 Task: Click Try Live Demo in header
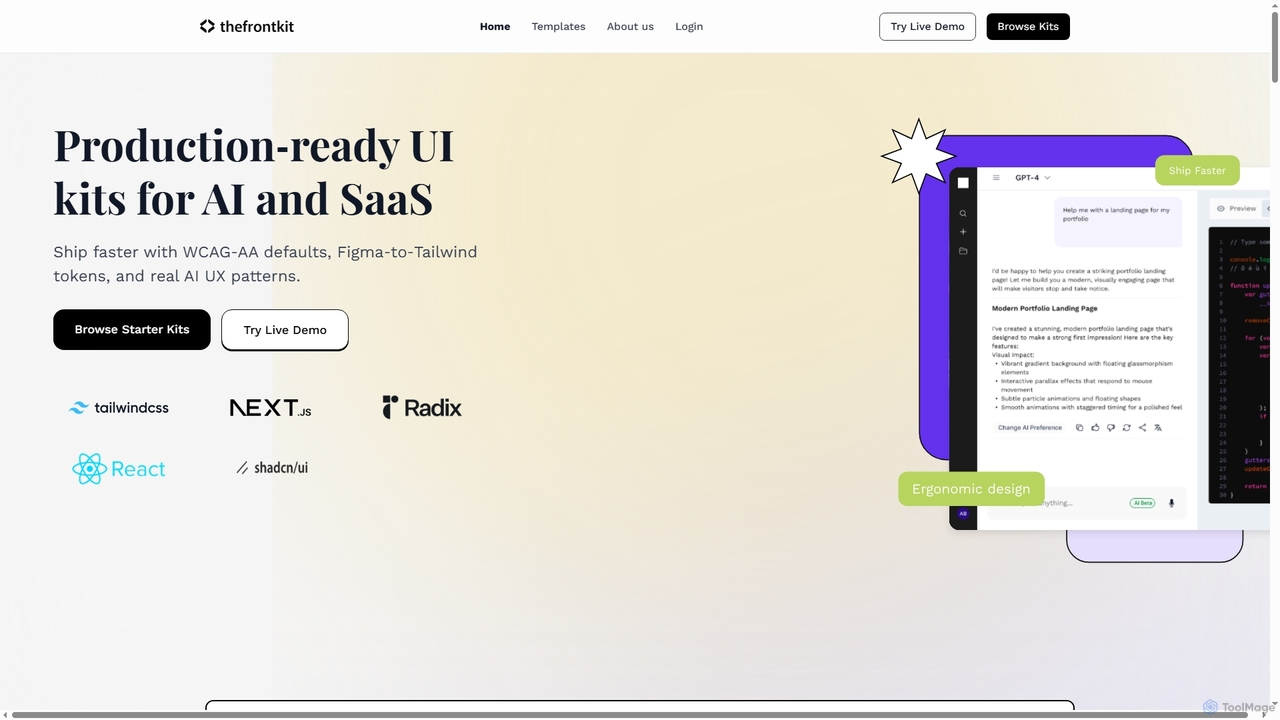pyautogui.click(x=927, y=26)
